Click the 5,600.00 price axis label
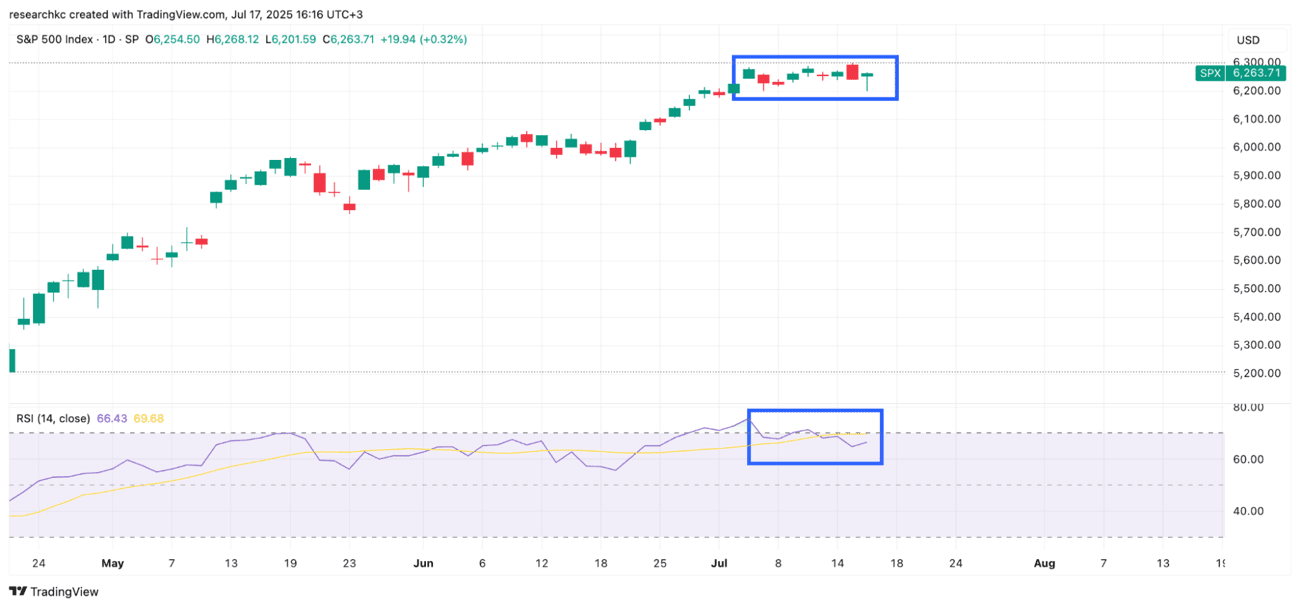 pos(1255,260)
